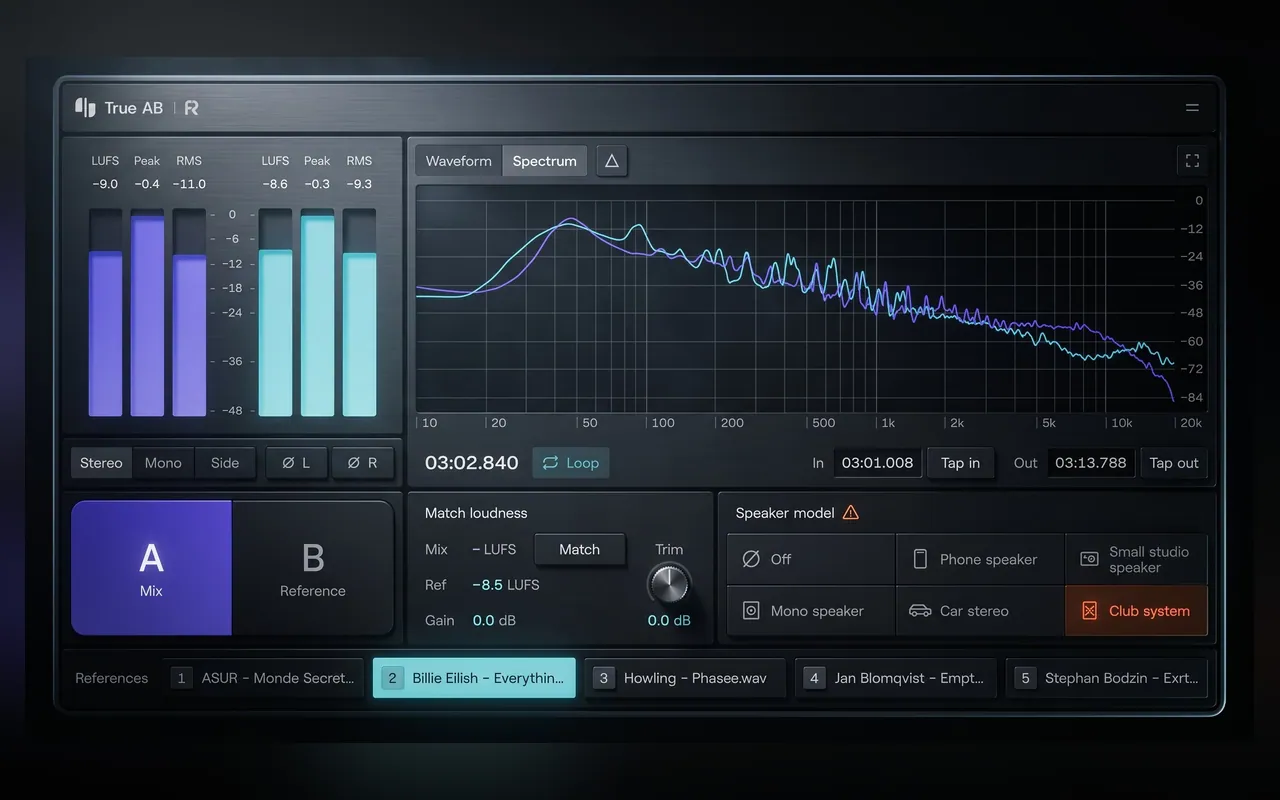The image size is (1280, 800).
Task: Click the delta triangle icon button
Action: click(612, 161)
